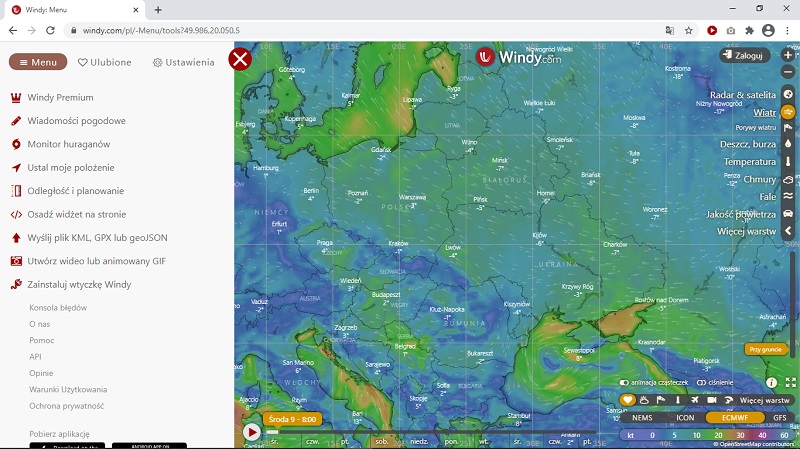Show favorites with heart icon in bottom bar
This screenshot has width=800, height=449.
coord(628,400)
